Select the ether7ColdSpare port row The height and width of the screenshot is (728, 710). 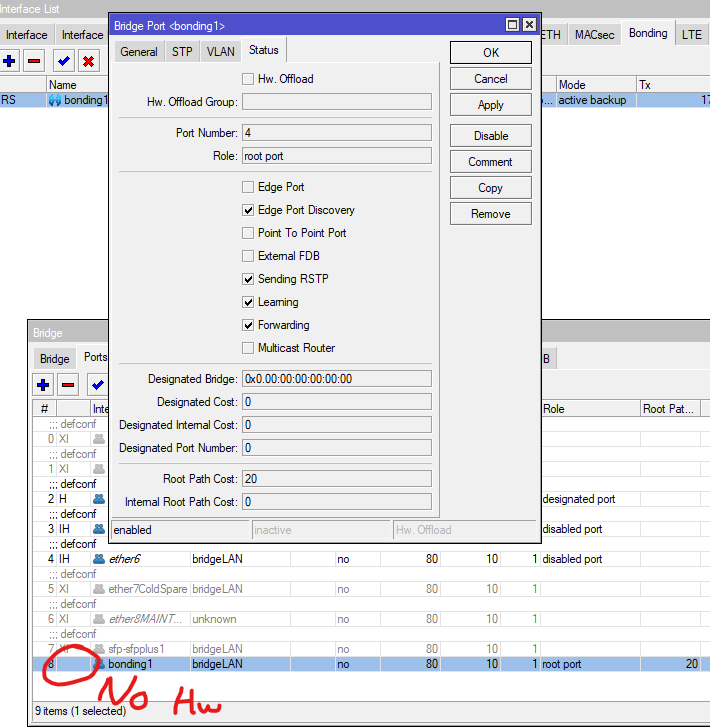click(x=371, y=589)
